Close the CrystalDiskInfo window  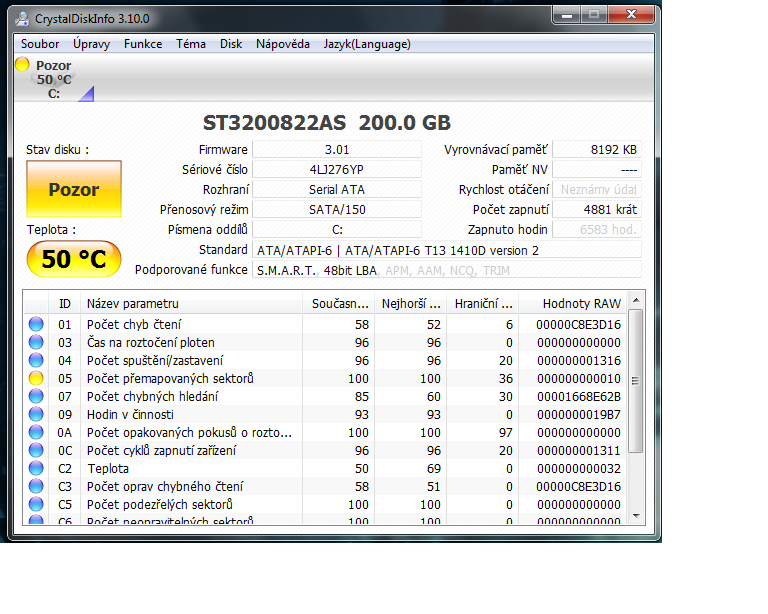point(631,15)
